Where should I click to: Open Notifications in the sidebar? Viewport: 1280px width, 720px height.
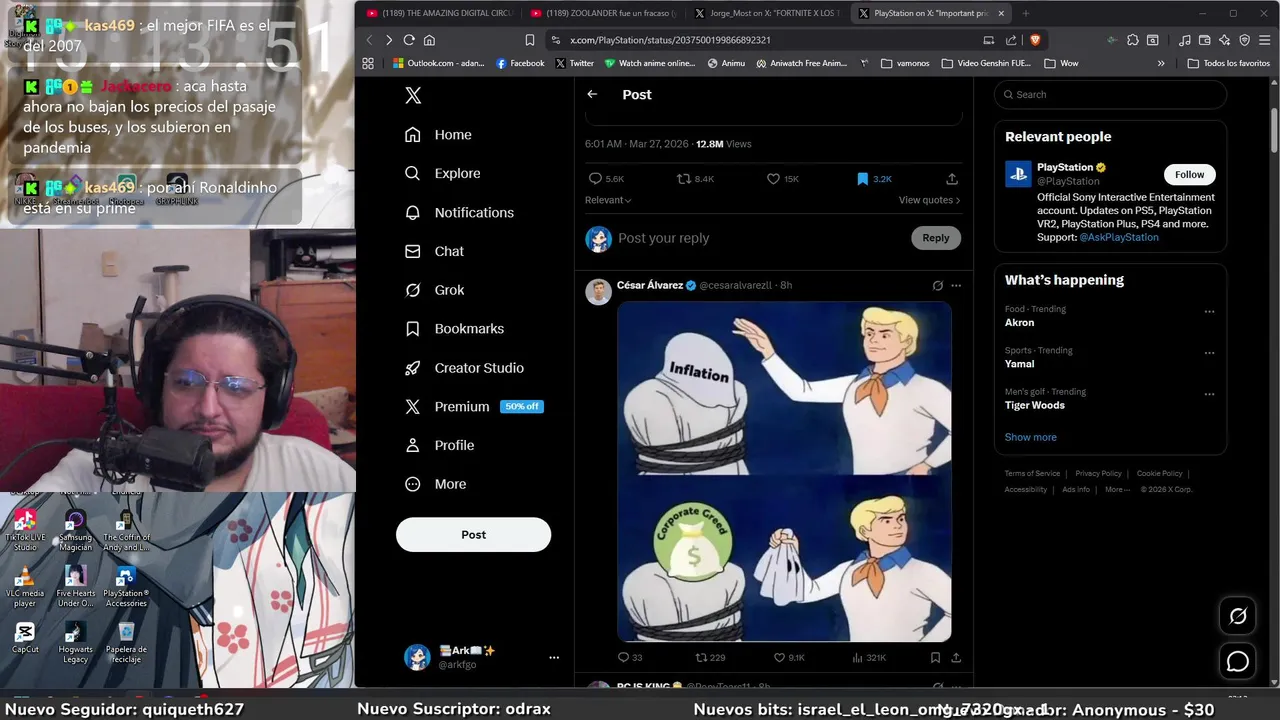tap(459, 212)
